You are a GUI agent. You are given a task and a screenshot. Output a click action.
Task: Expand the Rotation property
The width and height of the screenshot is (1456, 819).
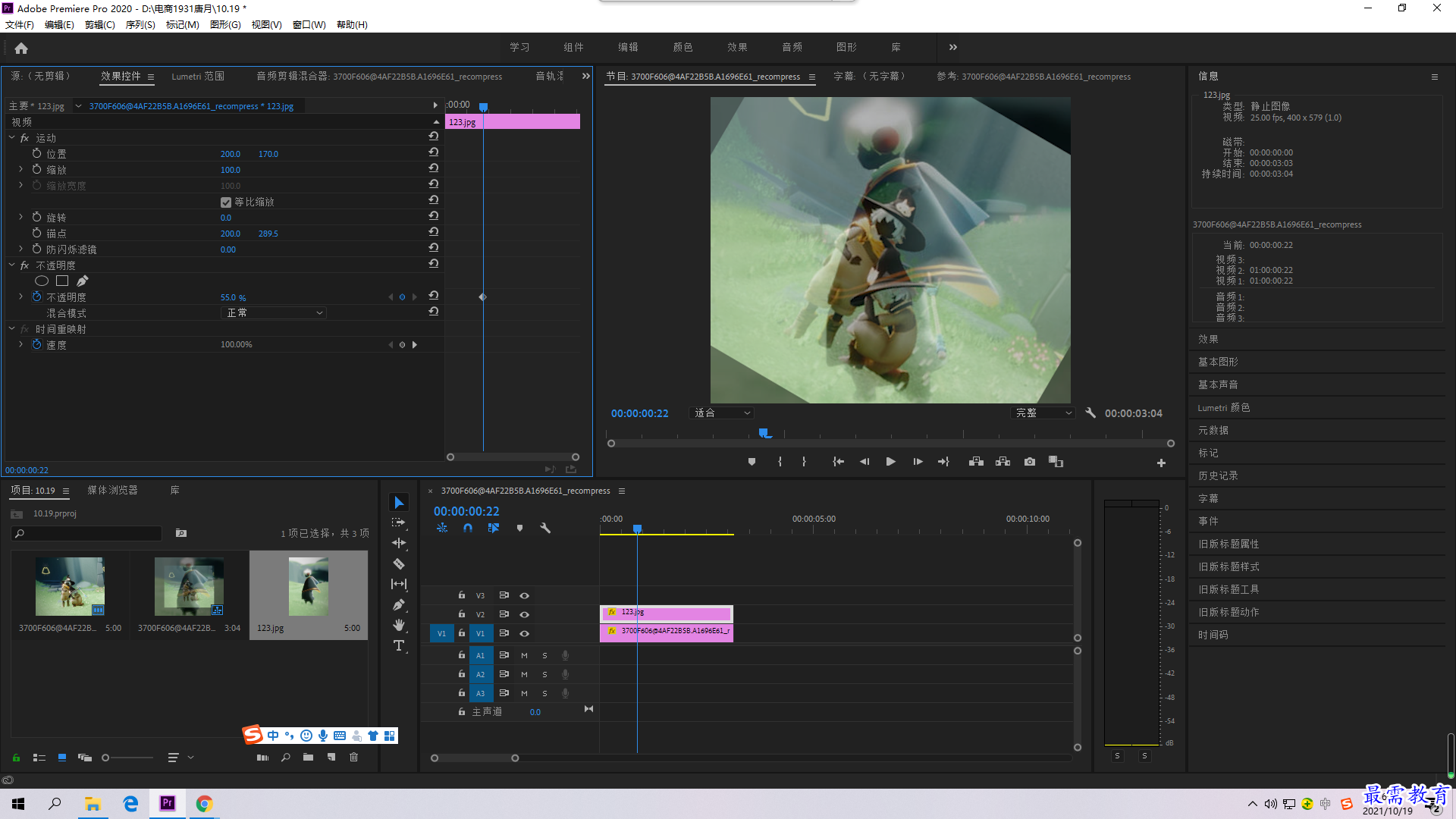[20, 217]
